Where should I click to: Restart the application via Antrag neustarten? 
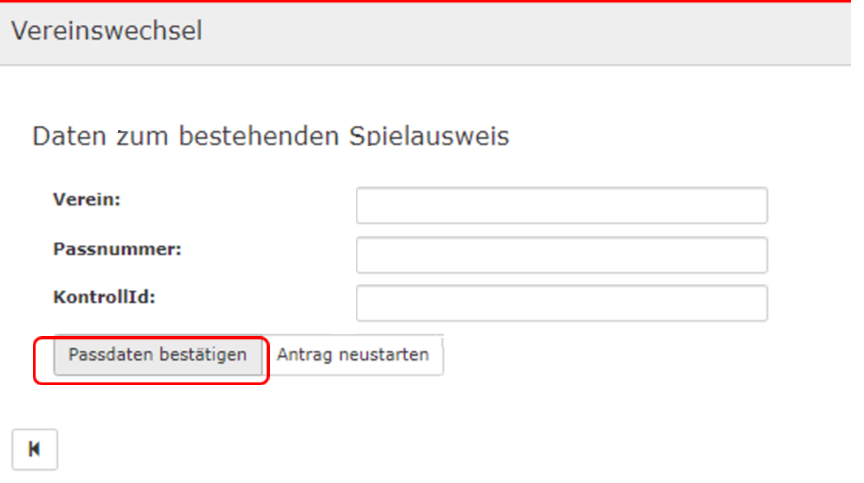[353, 355]
